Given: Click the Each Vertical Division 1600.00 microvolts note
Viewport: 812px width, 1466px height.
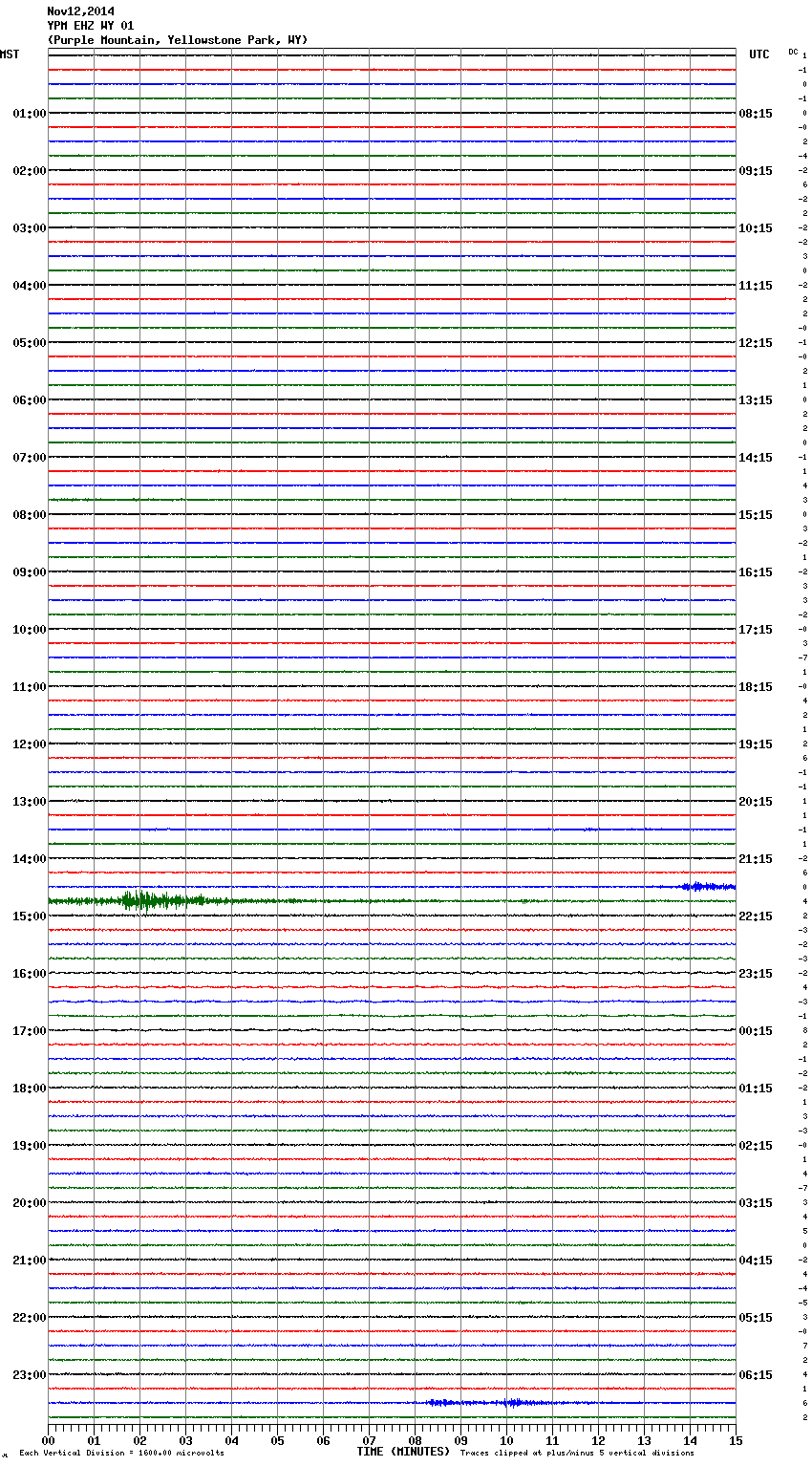Looking at the screenshot, I should (122, 1454).
